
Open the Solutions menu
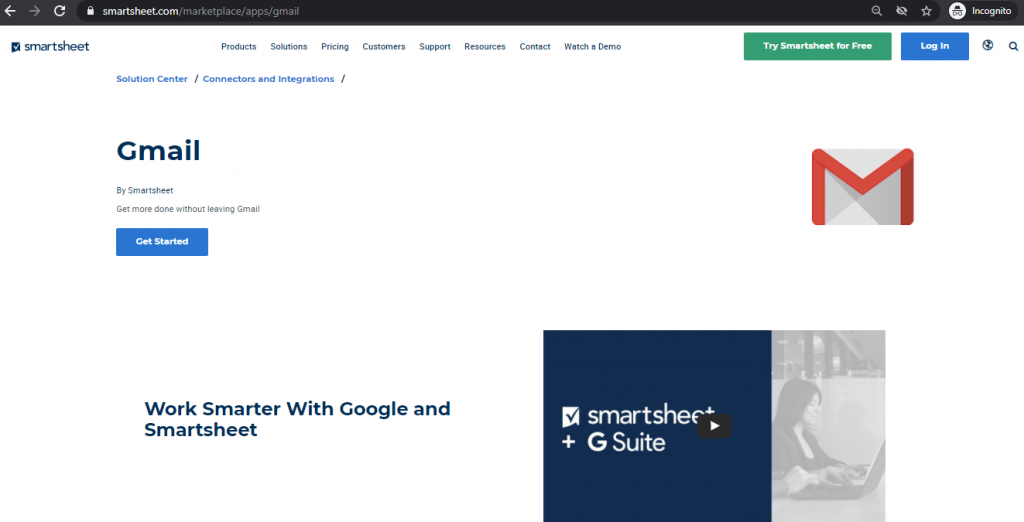[x=289, y=46]
